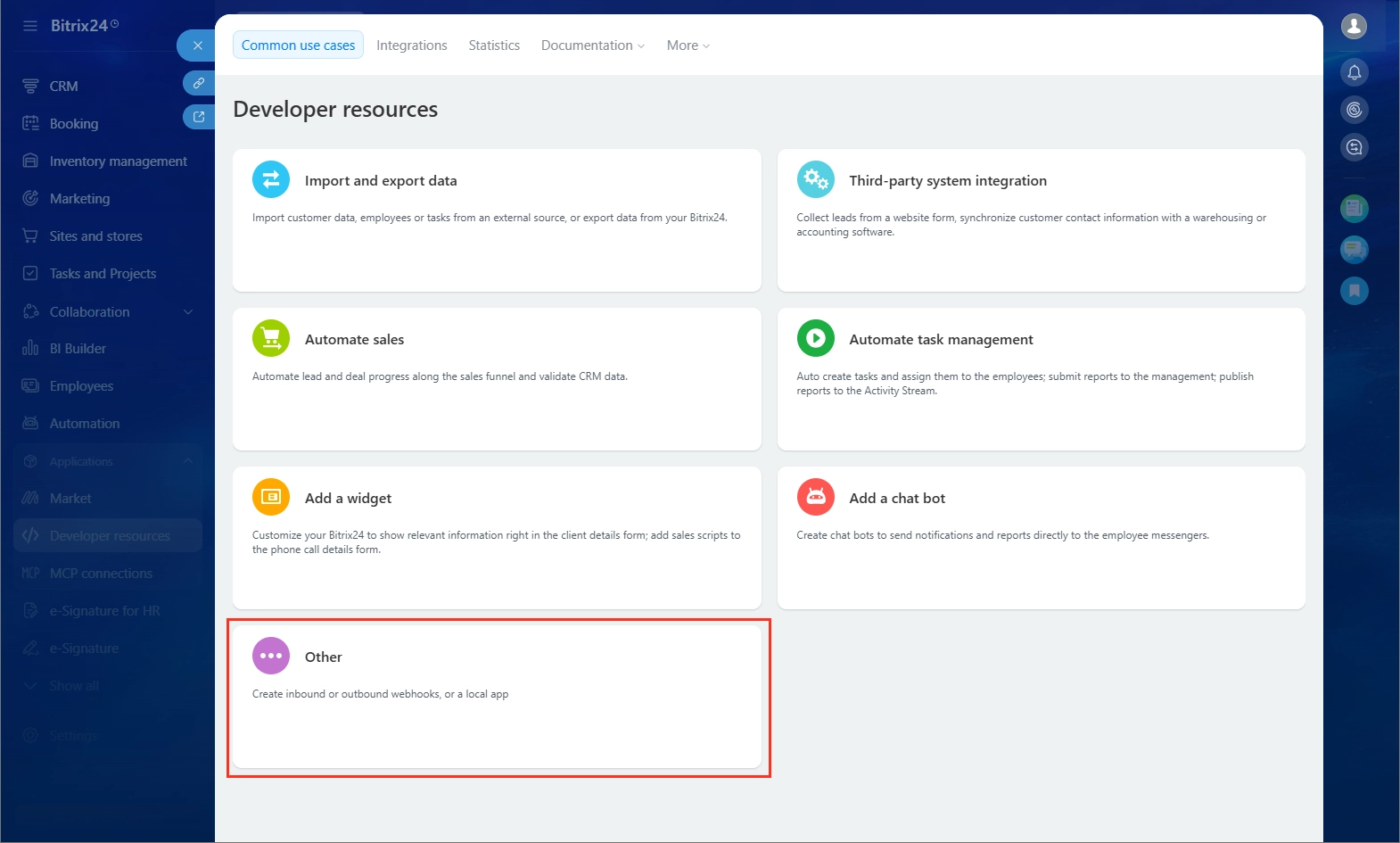Open Settings in the sidebar
Viewport: 1400px width, 843px height.
[x=74, y=736]
